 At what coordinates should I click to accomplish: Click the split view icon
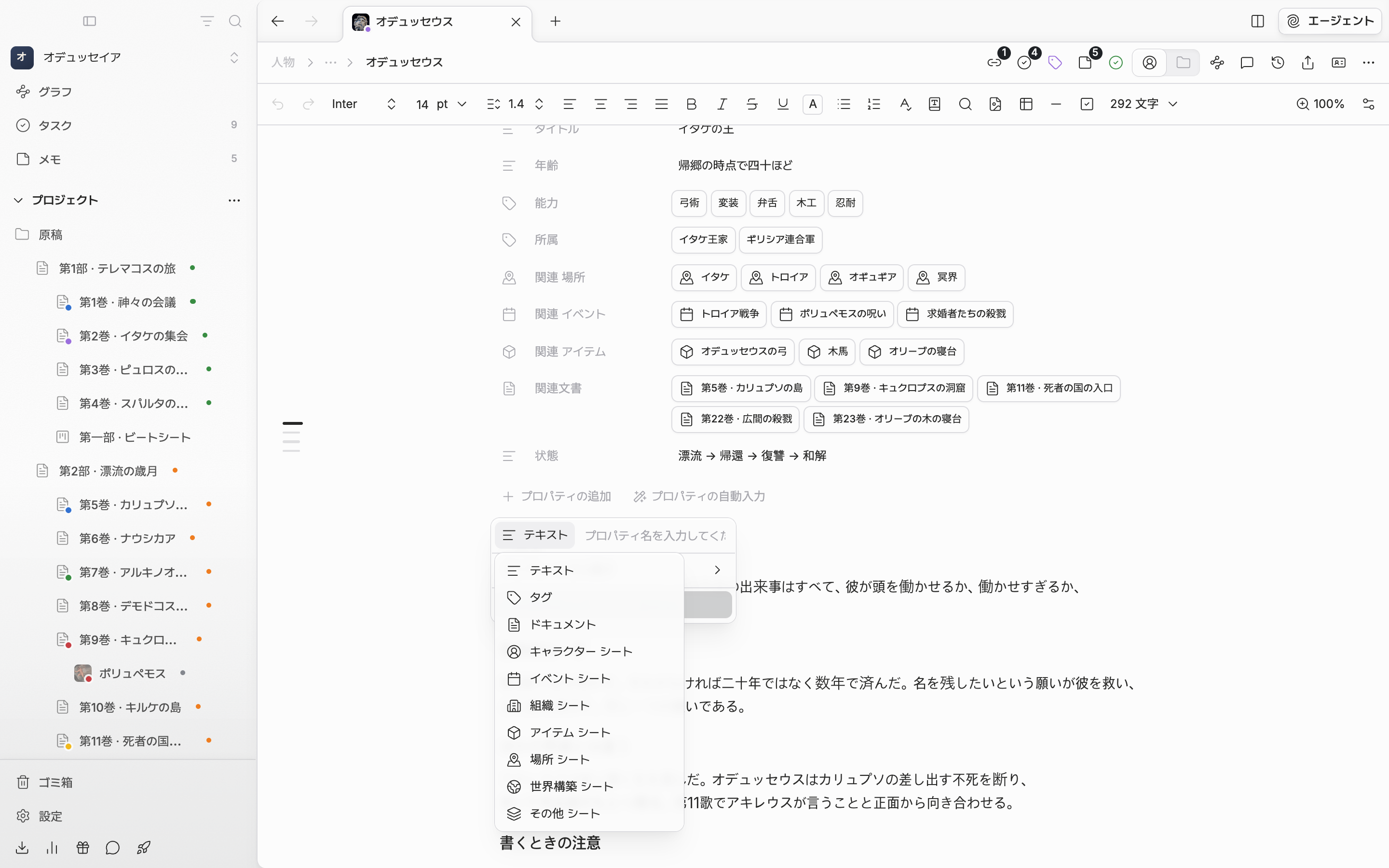(1257, 21)
